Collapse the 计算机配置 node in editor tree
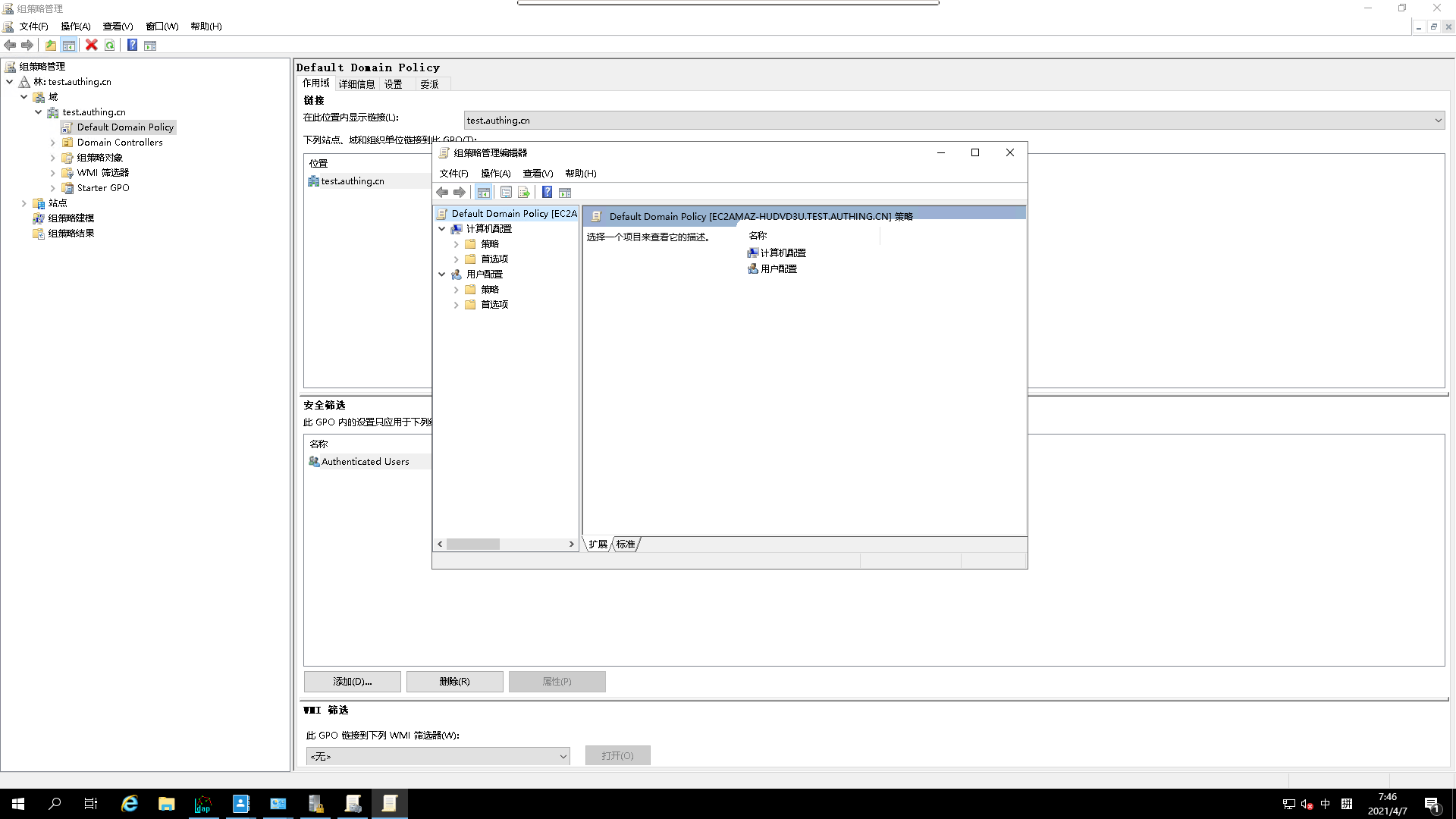 pyautogui.click(x=442, y=229)
